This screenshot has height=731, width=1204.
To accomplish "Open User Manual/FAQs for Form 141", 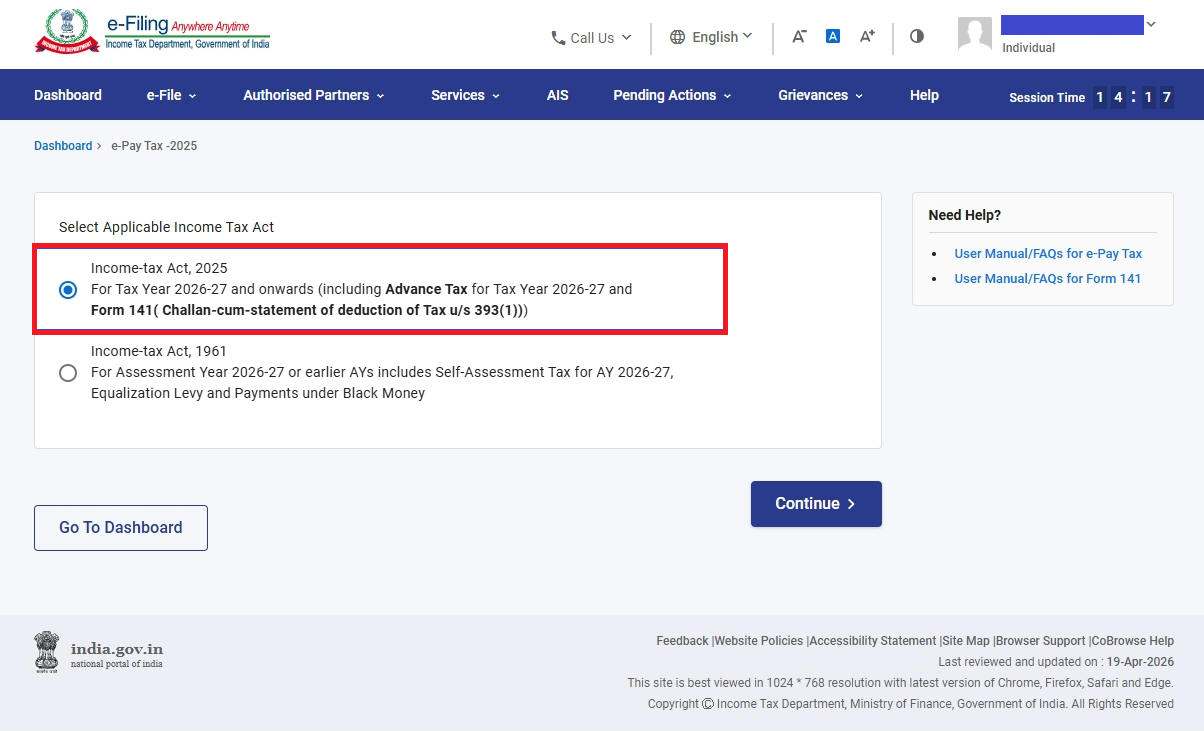I will (x=1047, y=279).
